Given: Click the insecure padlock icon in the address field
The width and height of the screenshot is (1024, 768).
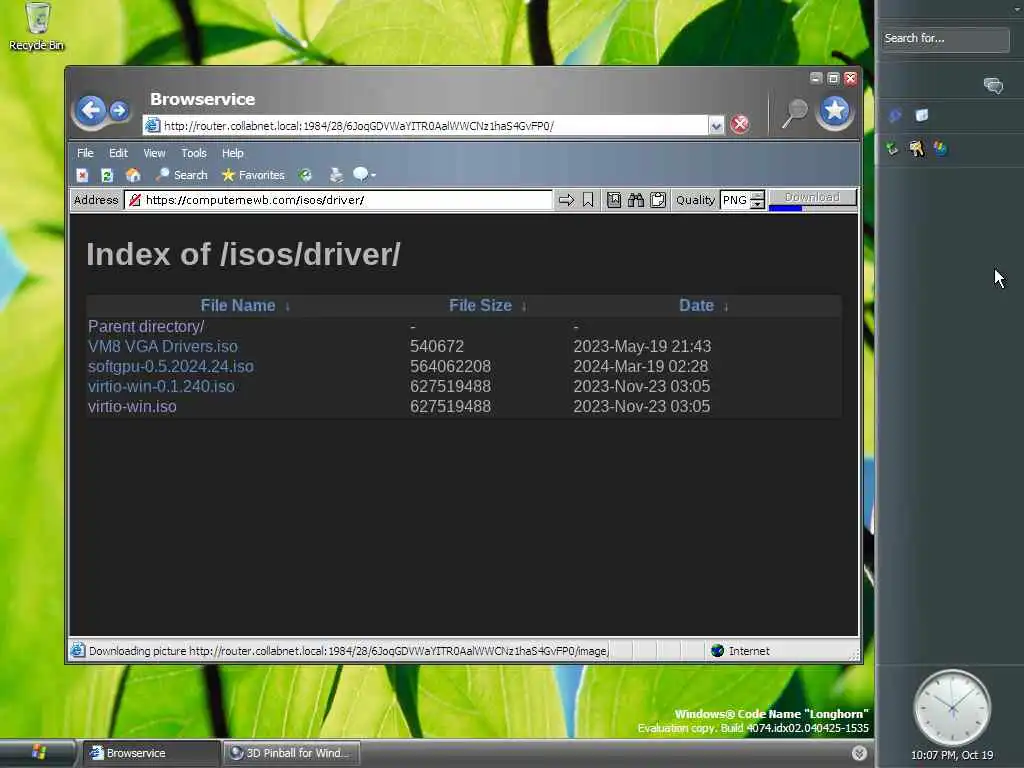Looking at the screenshot, I should [x=135, y=200].
